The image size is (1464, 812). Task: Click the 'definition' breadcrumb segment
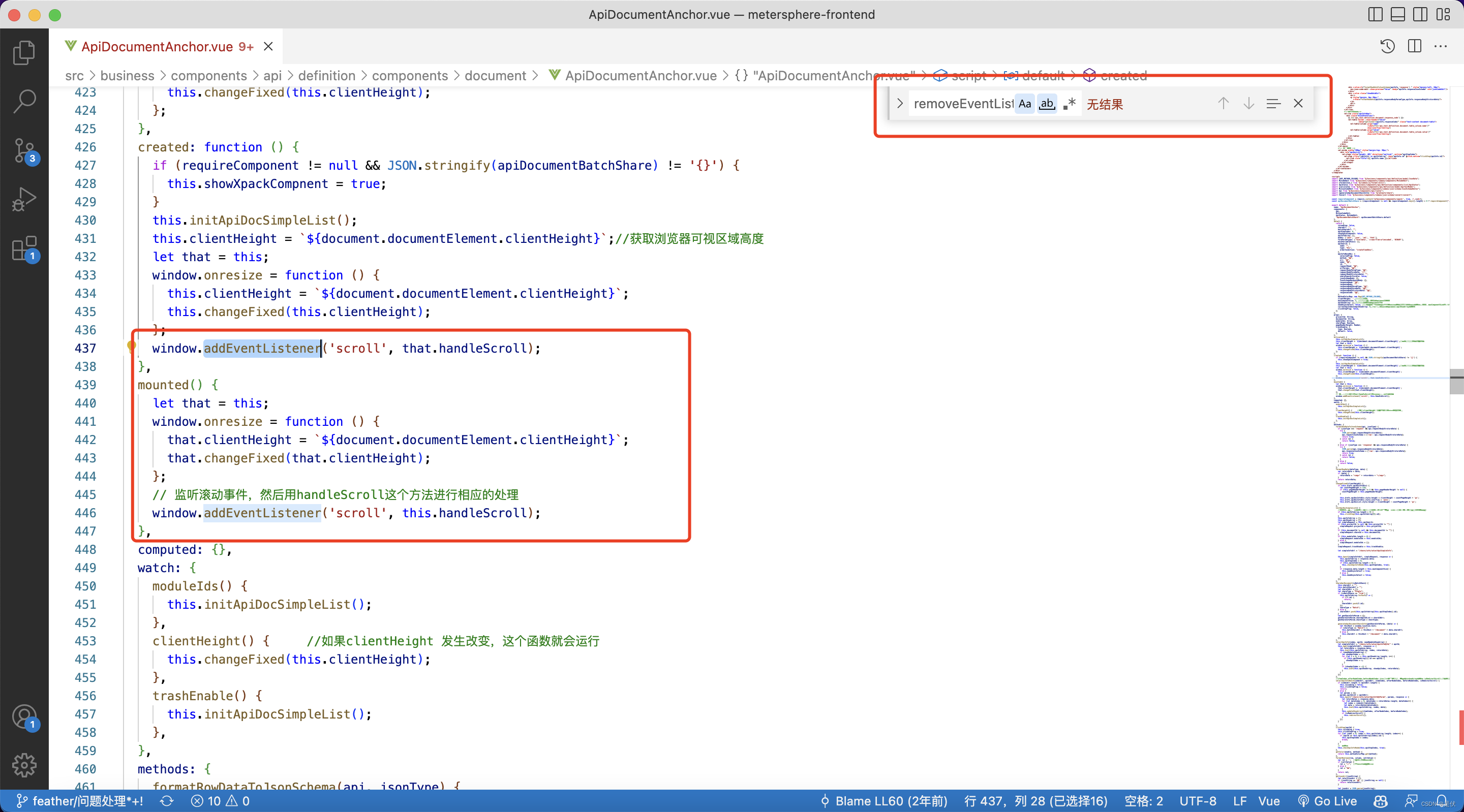pos(326,76)
